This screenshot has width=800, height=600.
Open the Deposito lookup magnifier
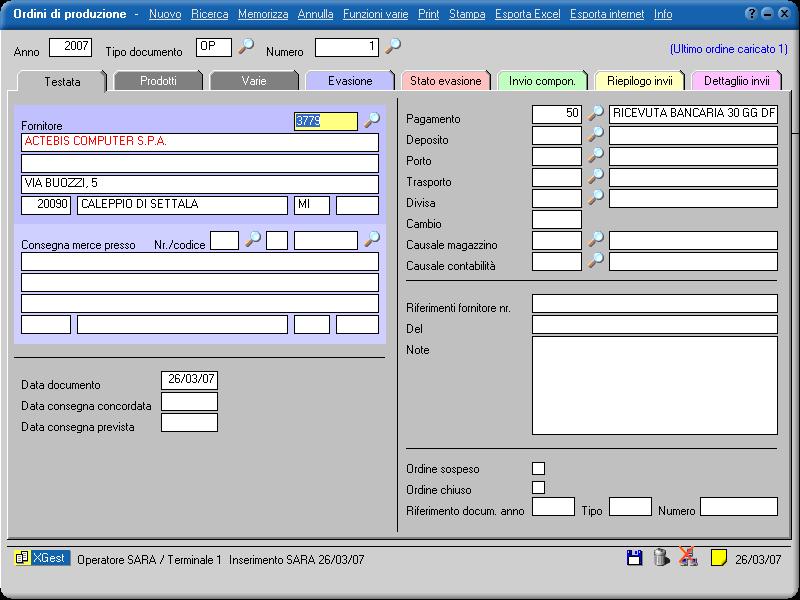tap(595, 134)
